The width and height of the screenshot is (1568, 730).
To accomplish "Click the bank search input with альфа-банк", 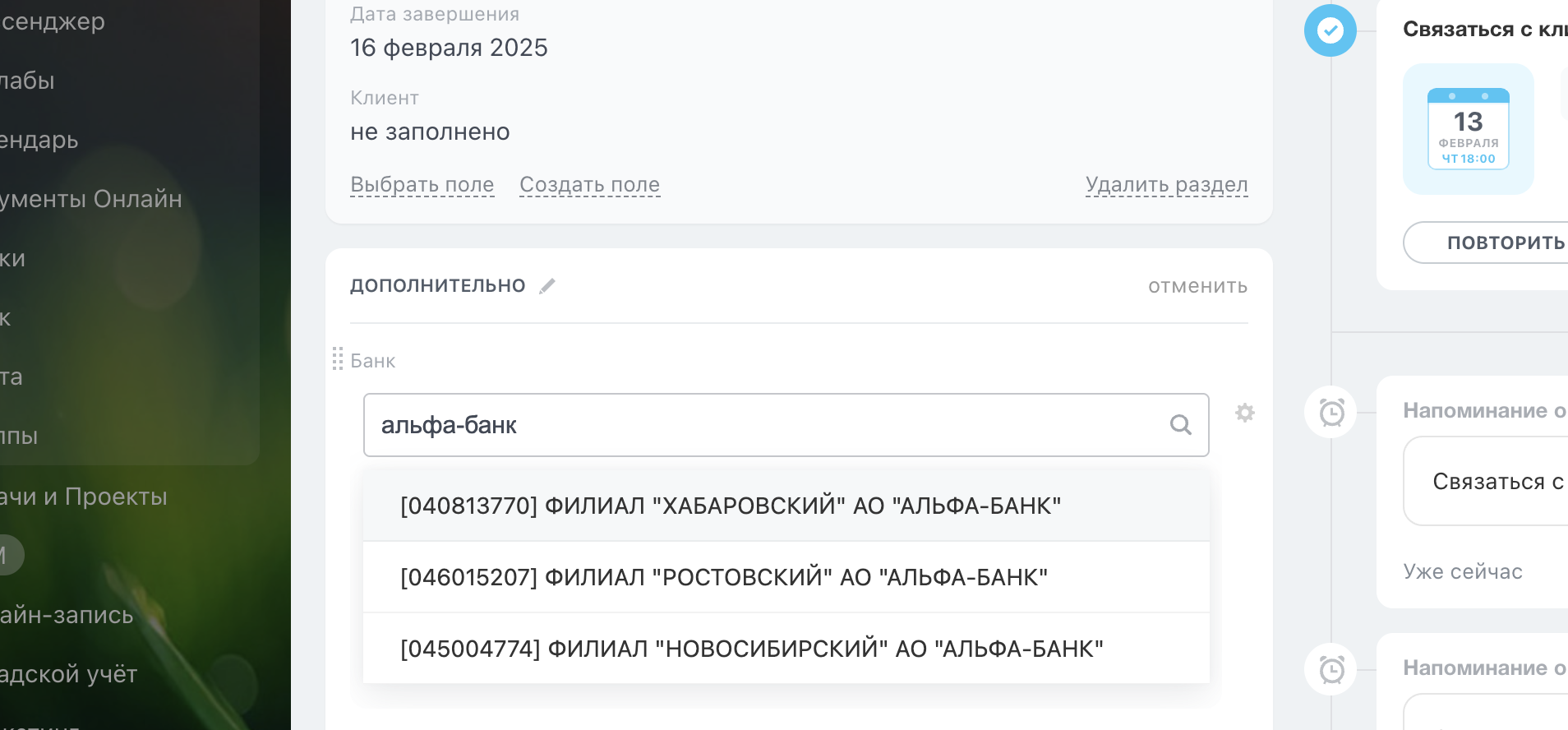I will pyautogui.click(x=764, y=425).
